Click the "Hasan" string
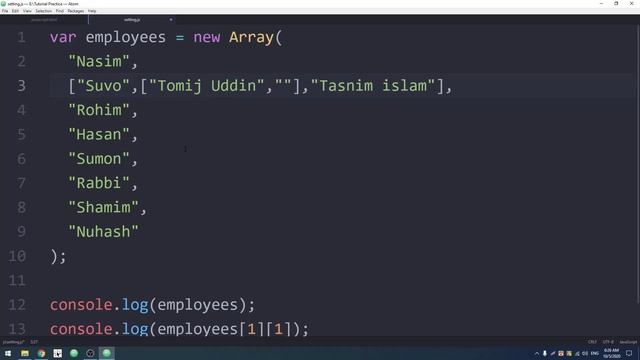This screenshot has height=360, width=640. click(x=99, y=135)
